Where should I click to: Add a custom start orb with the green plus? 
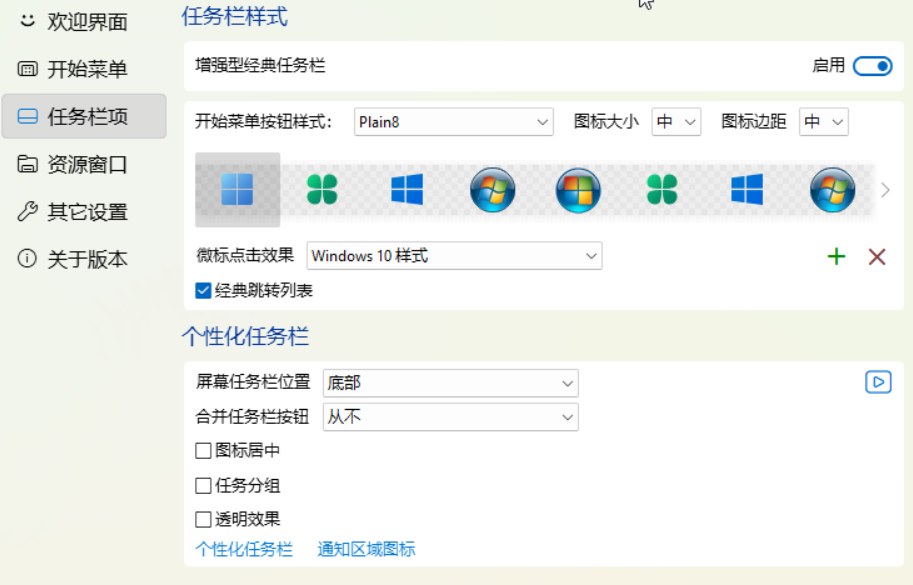[x=836, y=256]
